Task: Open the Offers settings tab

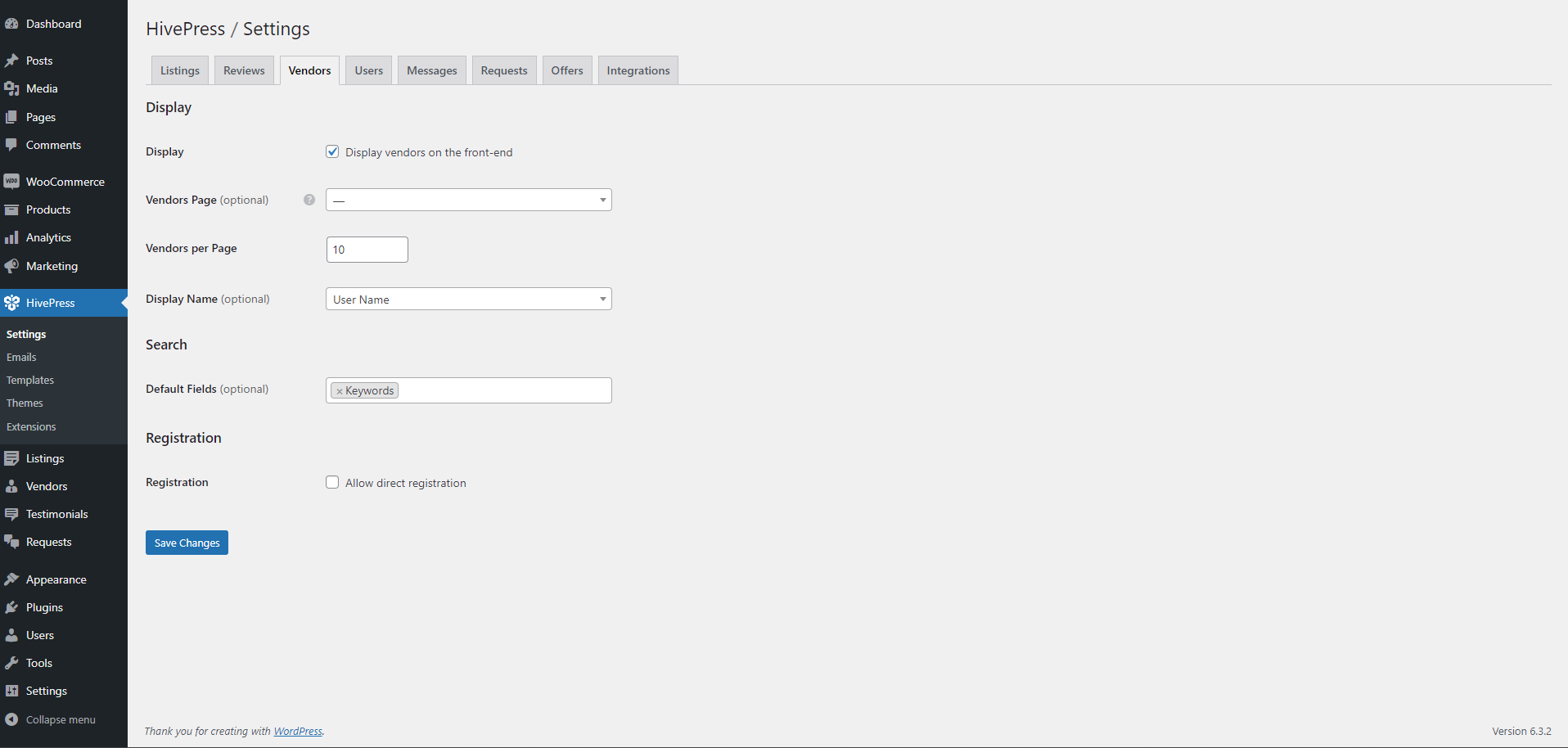Action: point(567,70)
